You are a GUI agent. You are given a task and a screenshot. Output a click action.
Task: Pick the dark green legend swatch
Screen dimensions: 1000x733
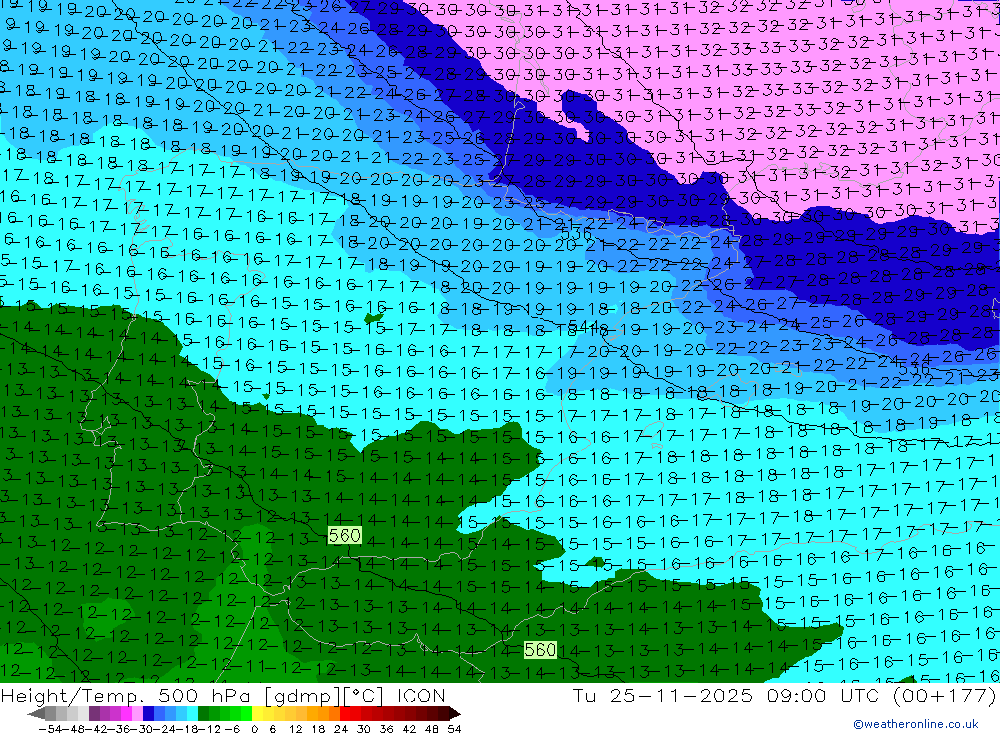tap(203, 714)
